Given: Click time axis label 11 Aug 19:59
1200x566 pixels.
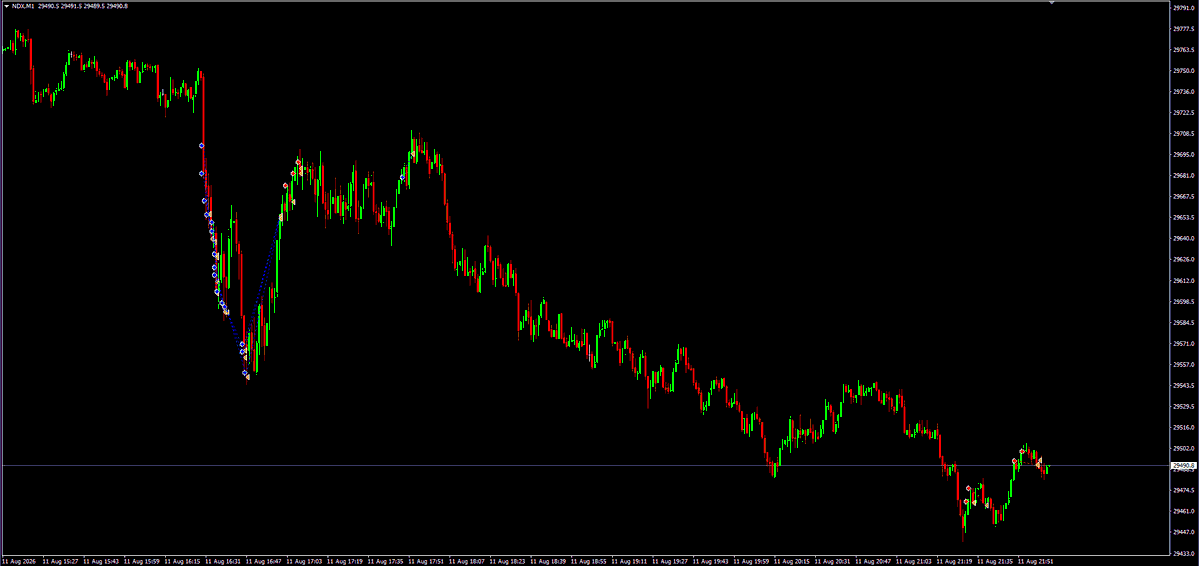Looking at the screenshot, I should tap(753, 561).
